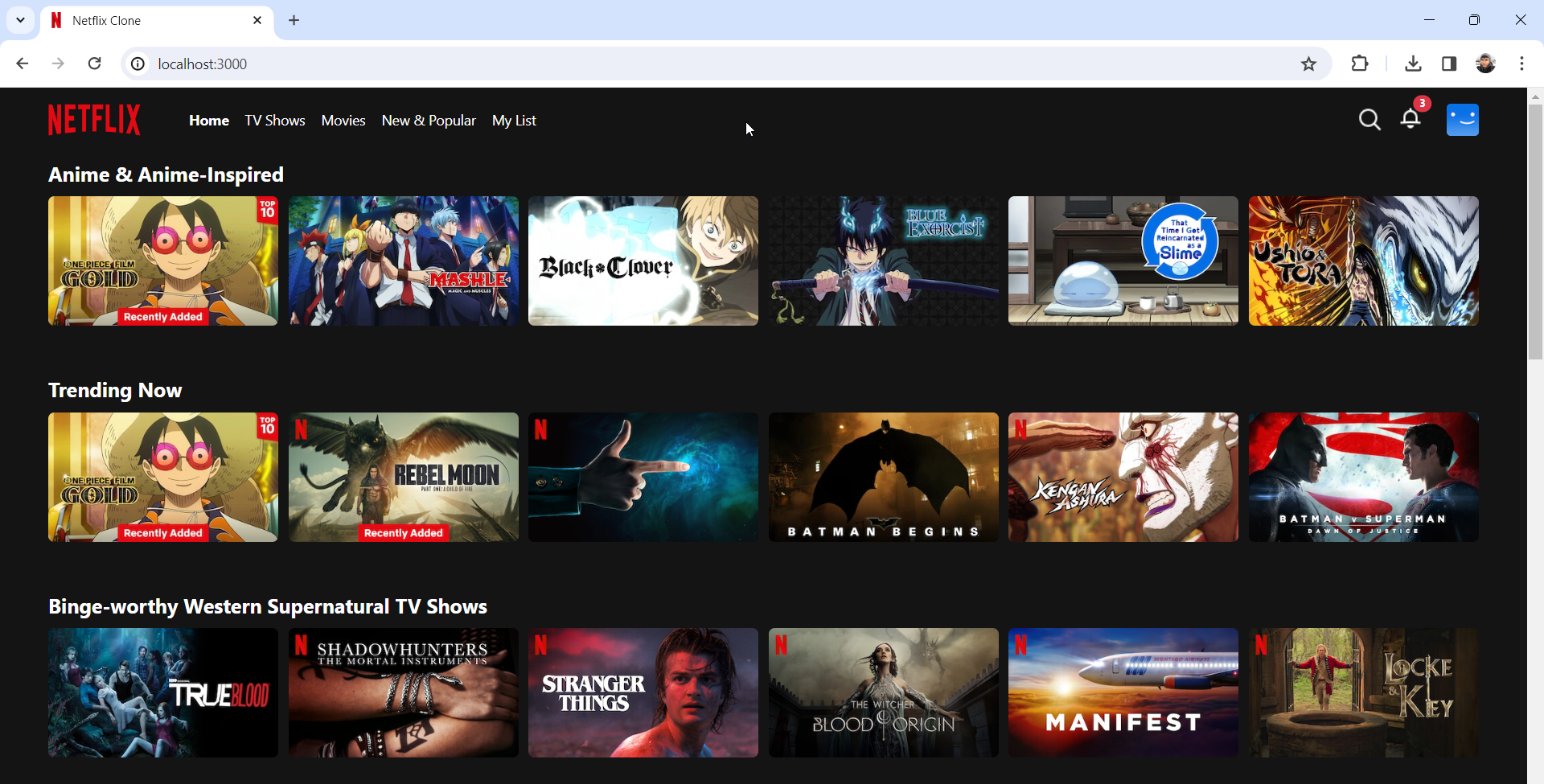Open the extensions puzzle icon
This screenshot has width=1544, height=784.
click(1360, 64)
